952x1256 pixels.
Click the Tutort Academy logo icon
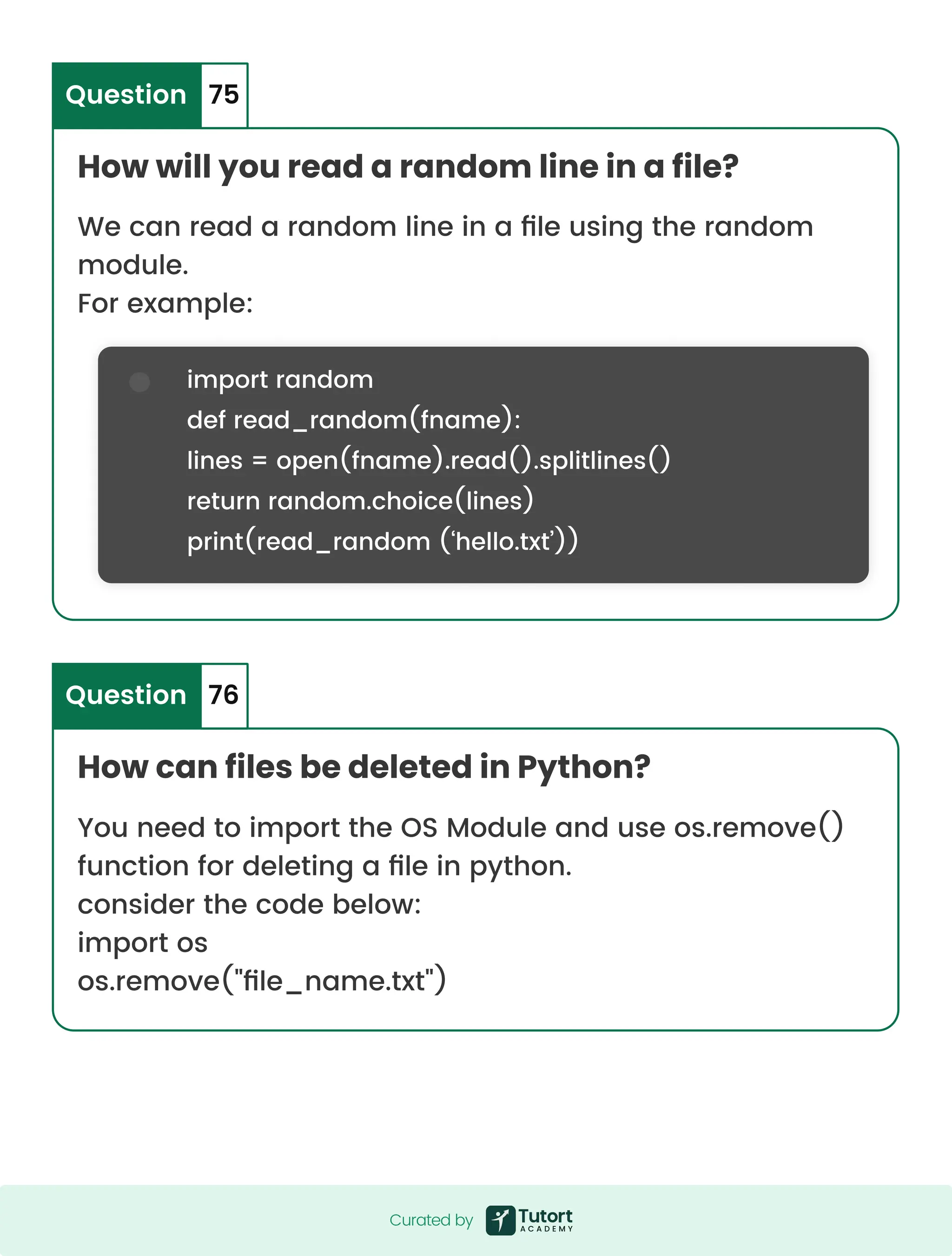pyautogui.click(x=500, y=1220)
